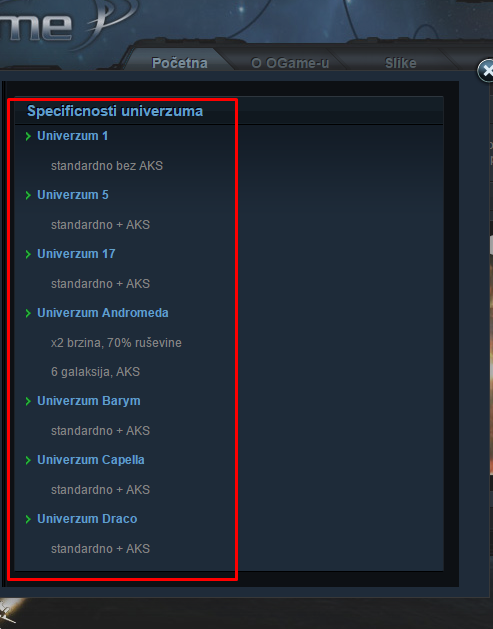Click the green arrow beside Univerzum 5
This screenshot has width=493, height=629.
pyautogui.click(x=28, y=195)
